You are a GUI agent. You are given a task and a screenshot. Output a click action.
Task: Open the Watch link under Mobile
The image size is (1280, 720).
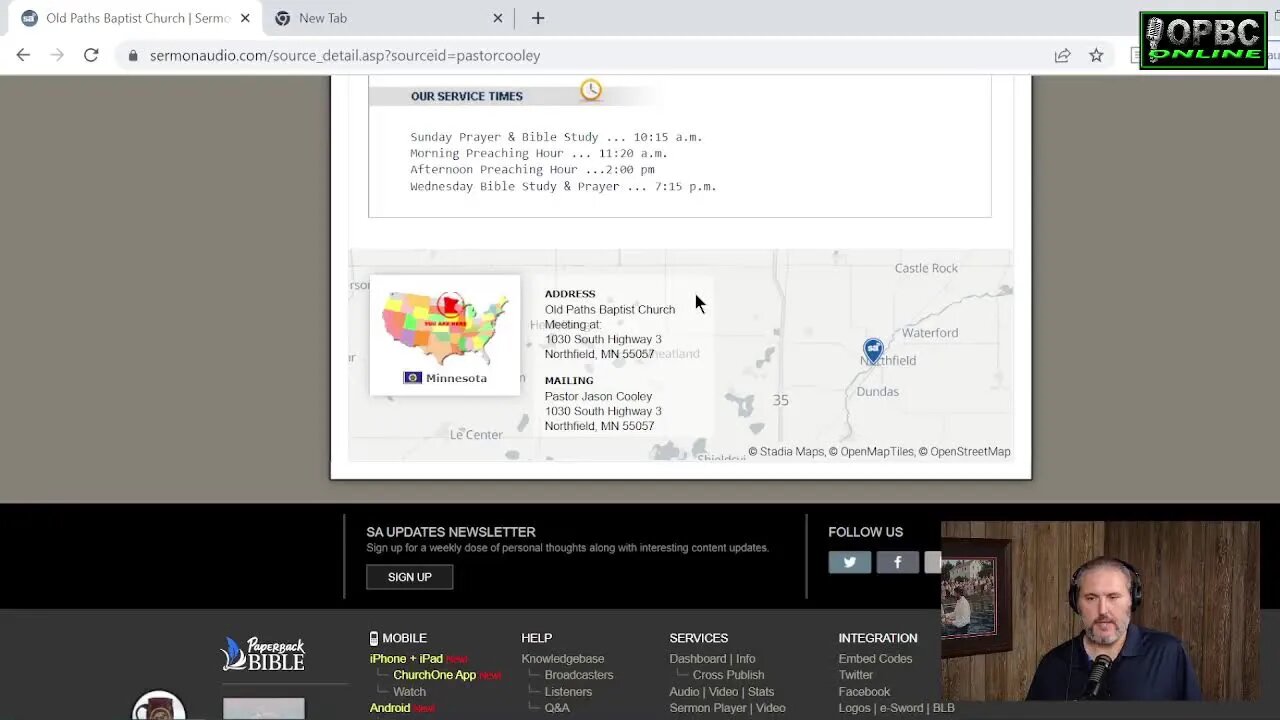(409, 692)
